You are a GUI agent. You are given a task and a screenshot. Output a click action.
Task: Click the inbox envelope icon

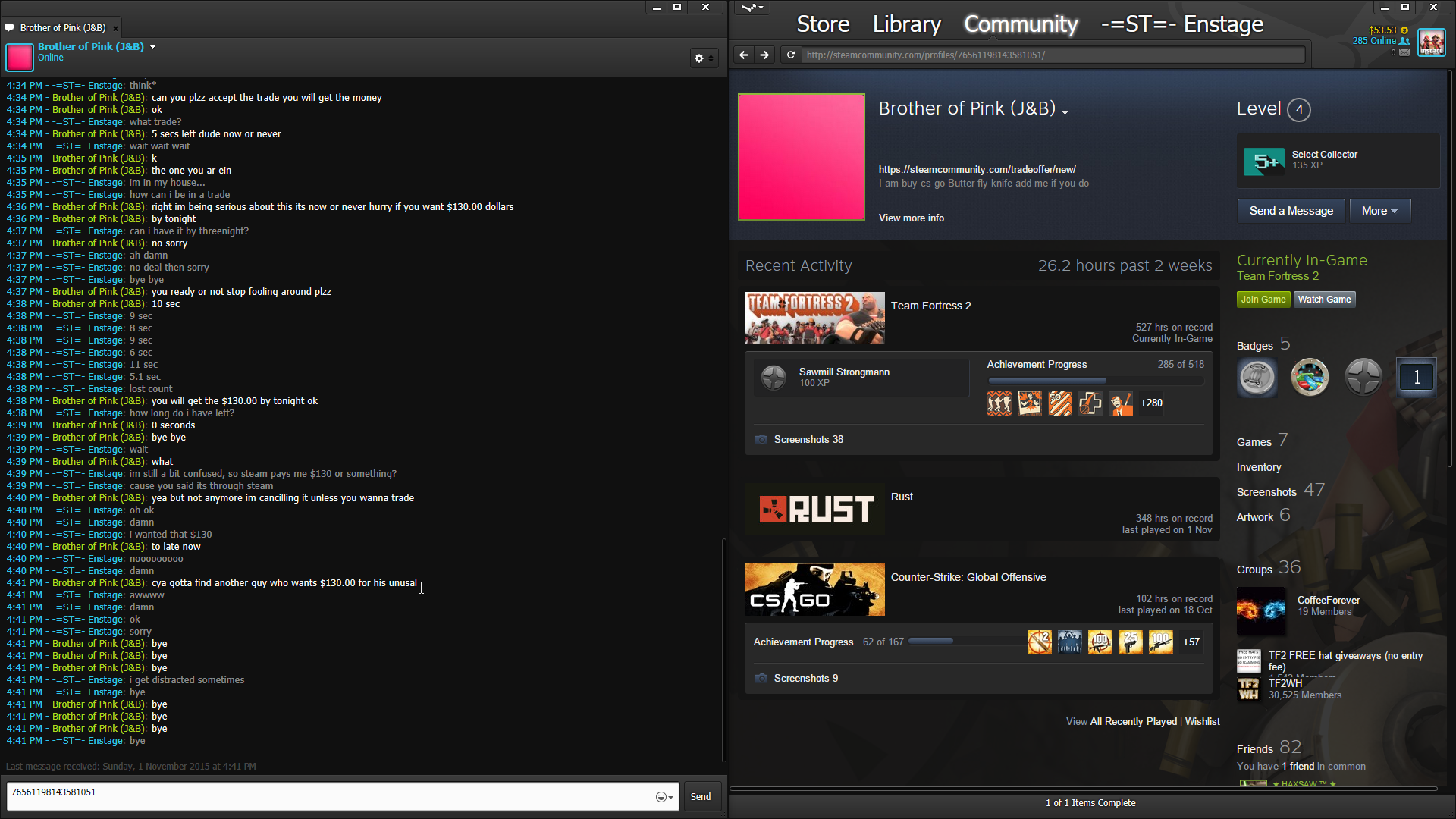point(1404,52)
